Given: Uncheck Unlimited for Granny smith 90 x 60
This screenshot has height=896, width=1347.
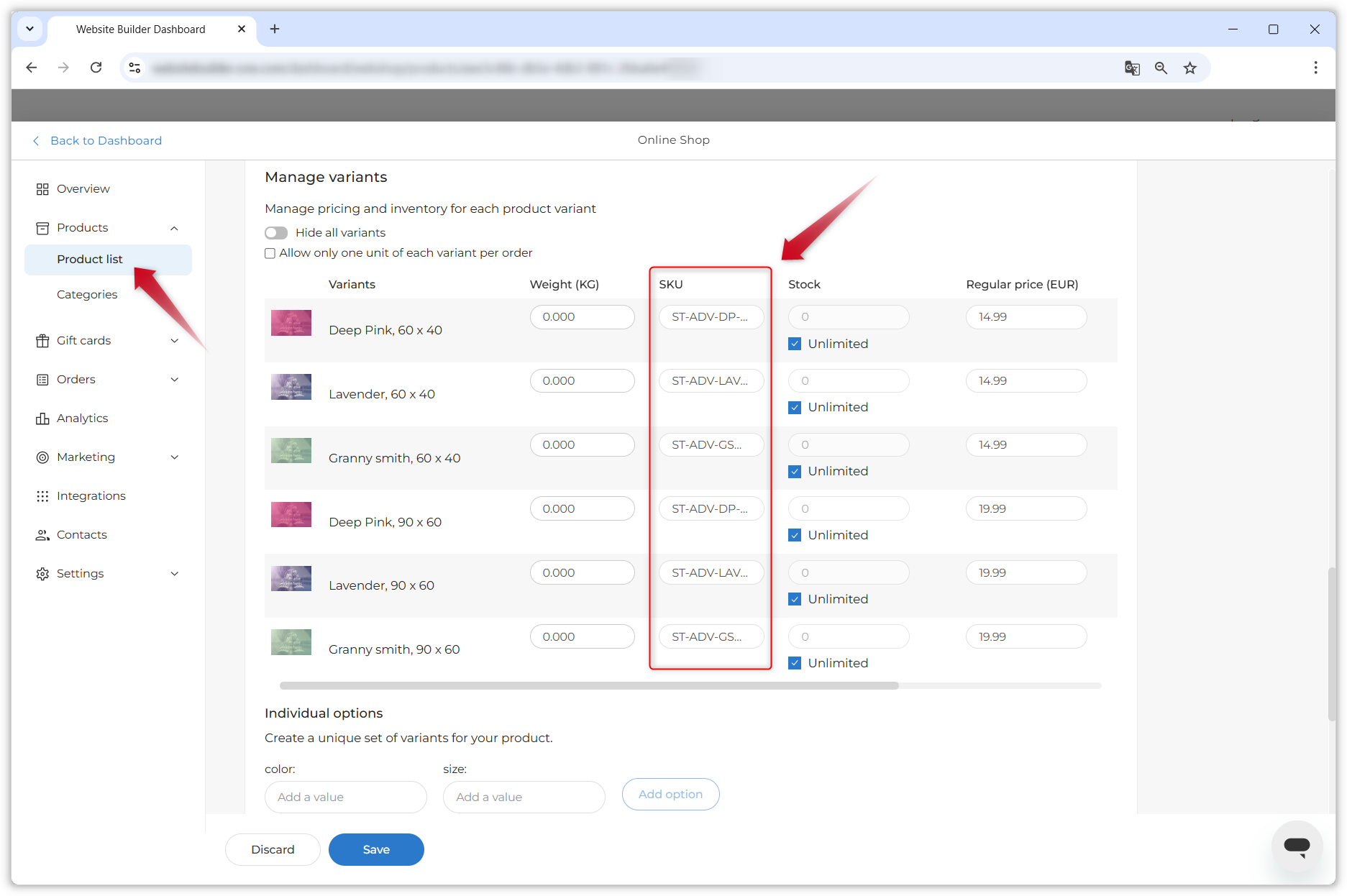Looking at the screenshot, I should click(x=795, y=663).
